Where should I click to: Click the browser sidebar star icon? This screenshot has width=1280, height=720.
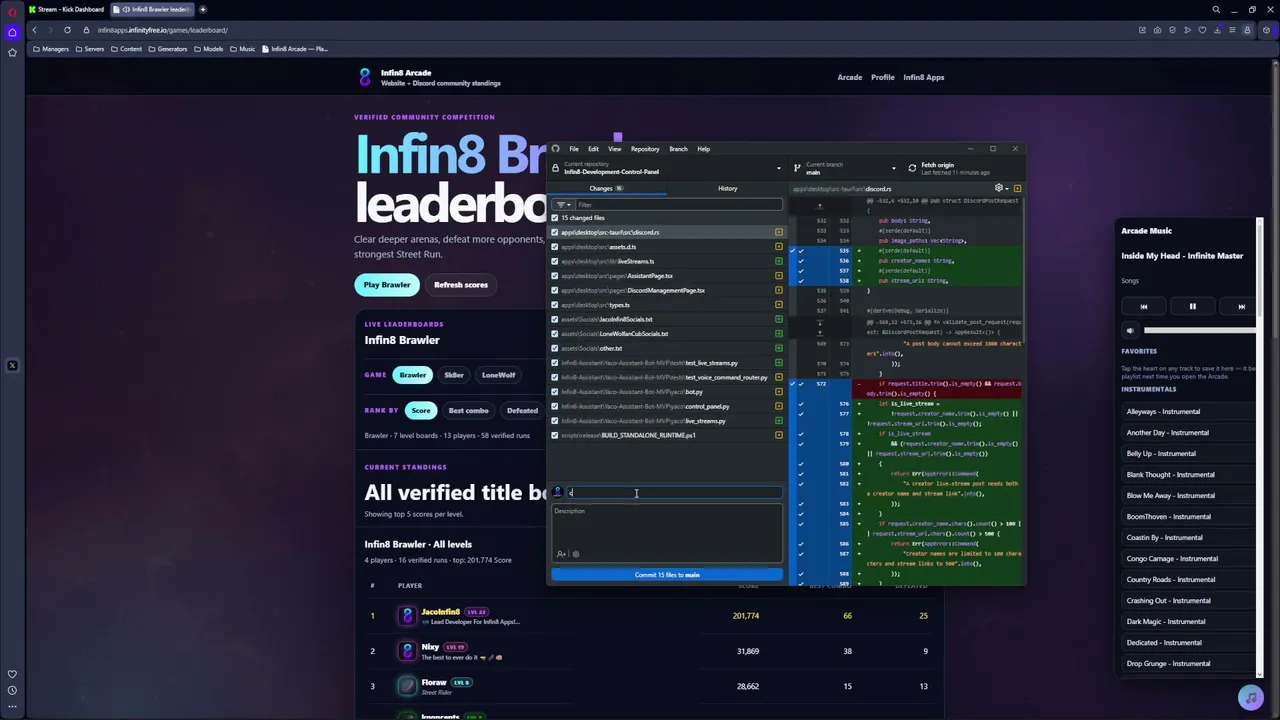pos(12,52)
